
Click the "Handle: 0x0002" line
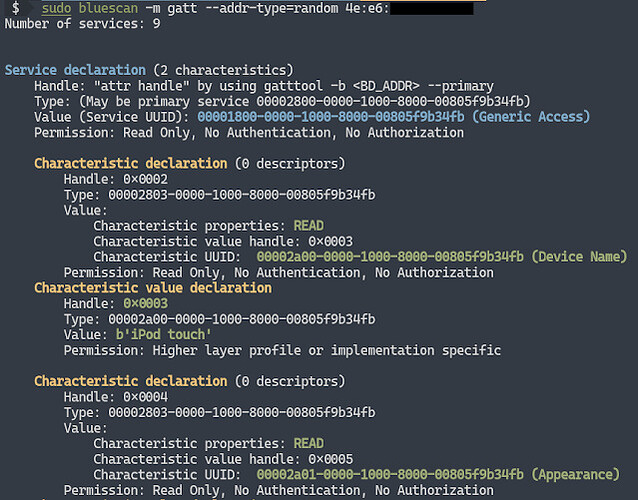pyautogui.click(x=116, y=179)
